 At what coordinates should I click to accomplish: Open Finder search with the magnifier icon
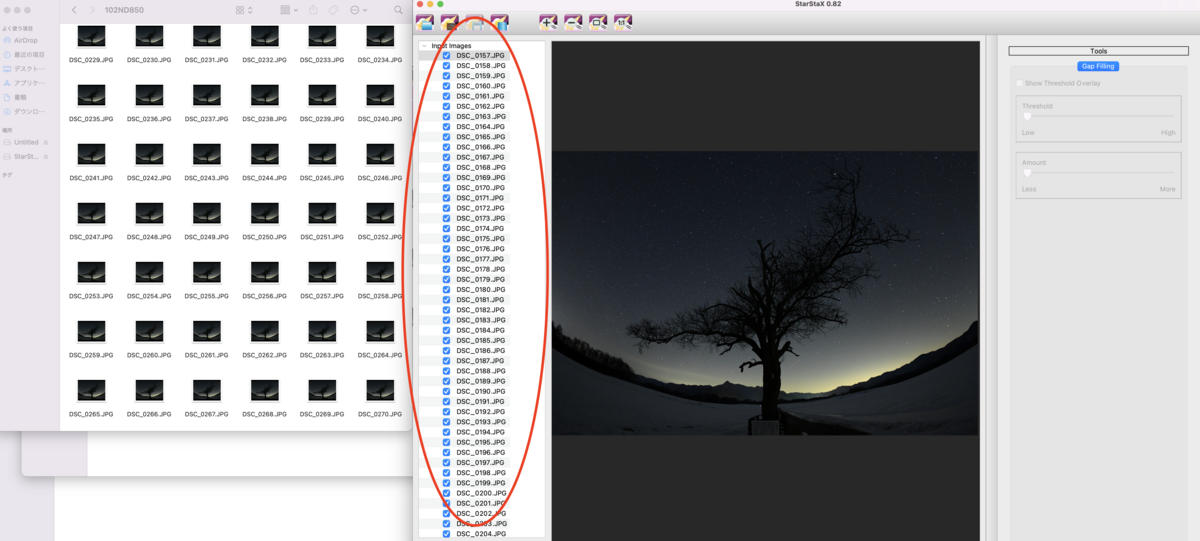pos(399,10)
